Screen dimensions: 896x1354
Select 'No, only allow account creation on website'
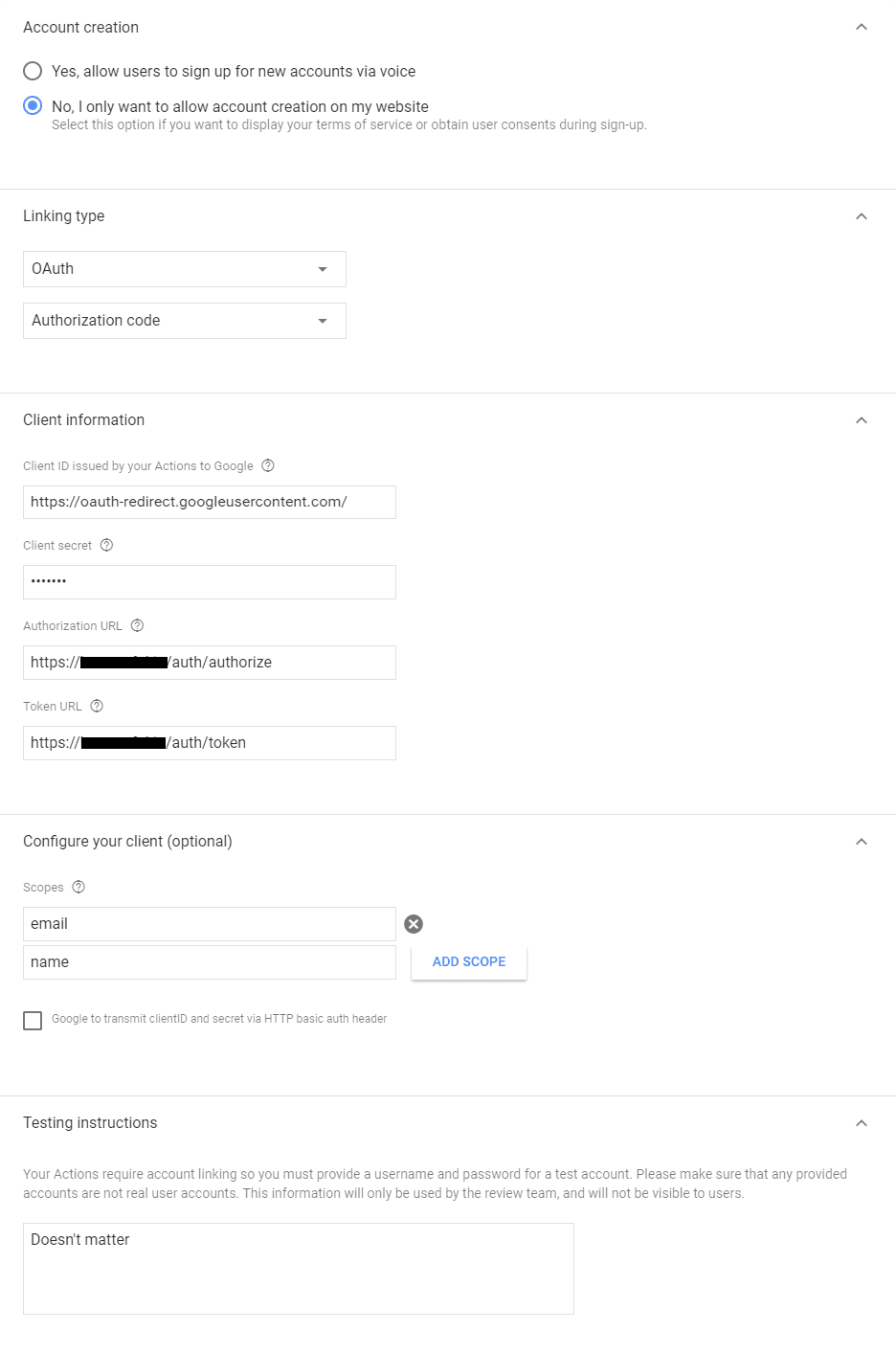[x=33, y=105]
